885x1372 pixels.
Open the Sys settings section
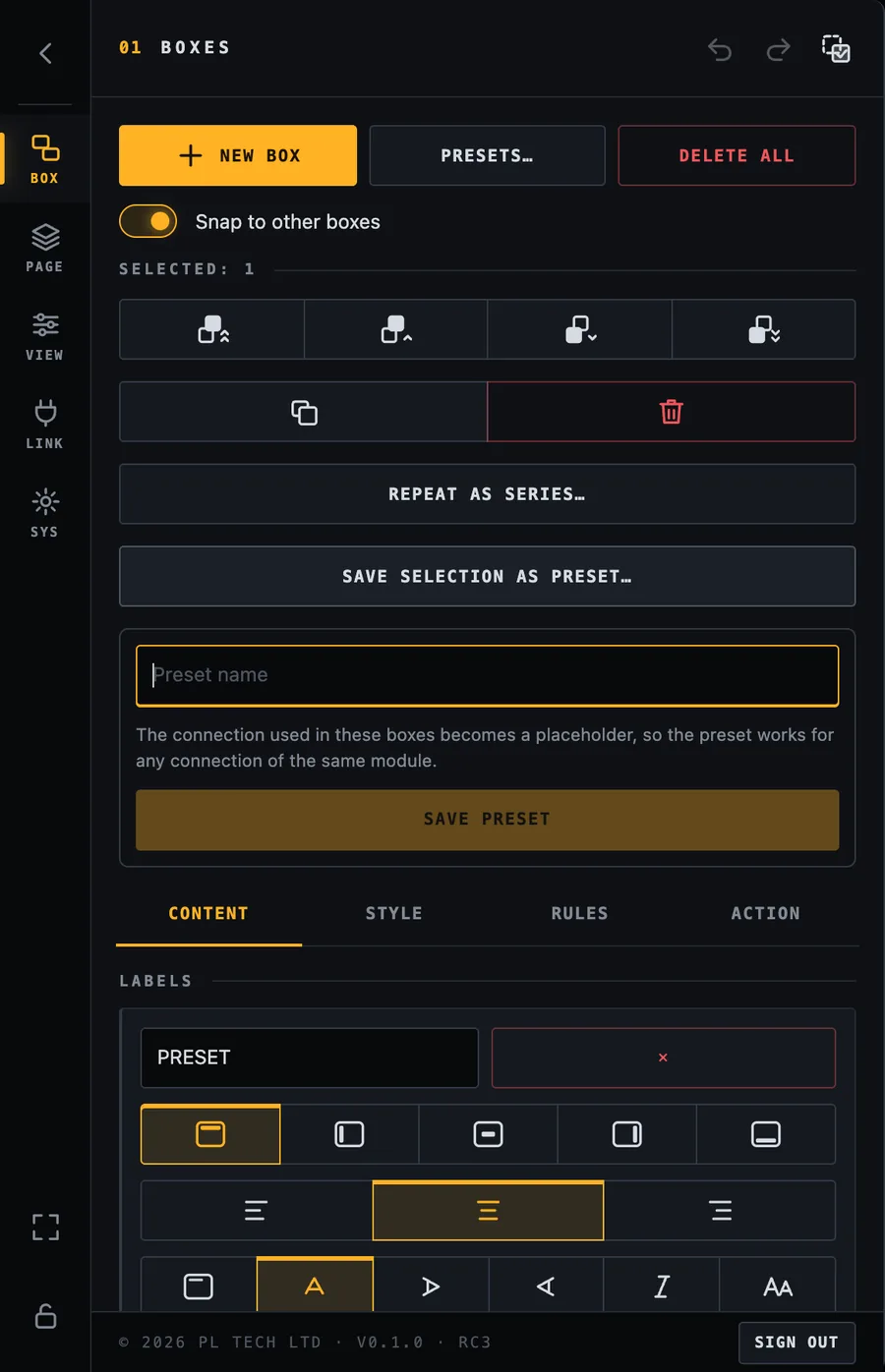(45, 513)
